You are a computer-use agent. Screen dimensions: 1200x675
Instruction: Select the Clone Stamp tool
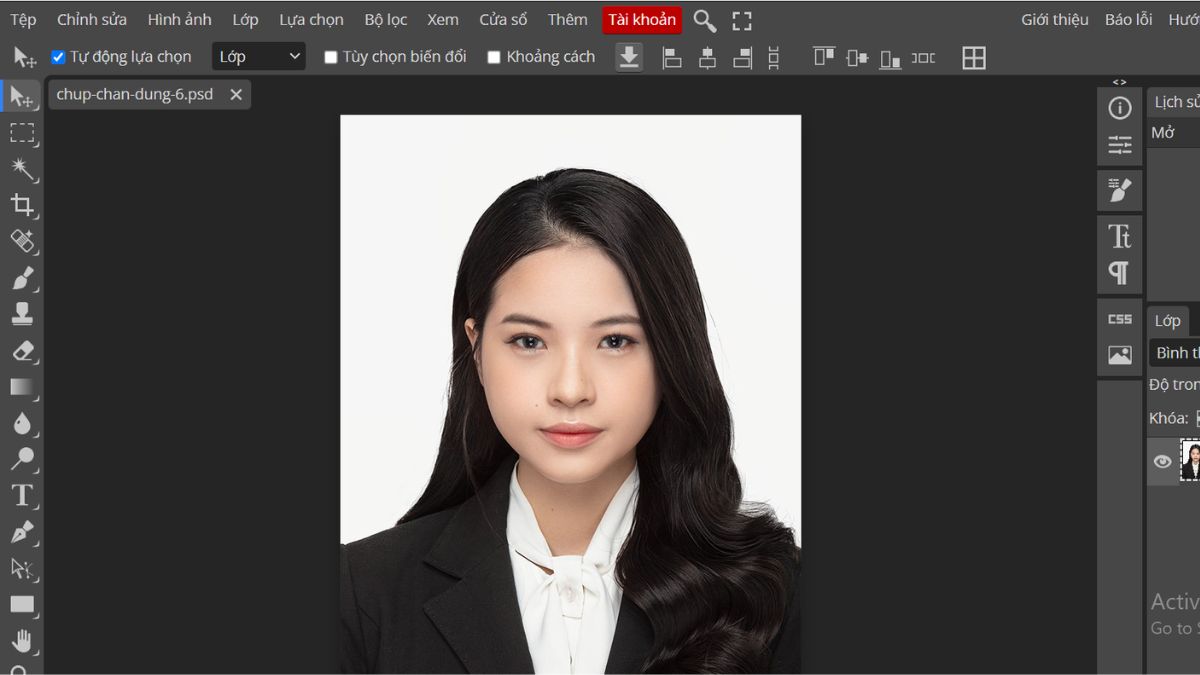click(23, 313)
